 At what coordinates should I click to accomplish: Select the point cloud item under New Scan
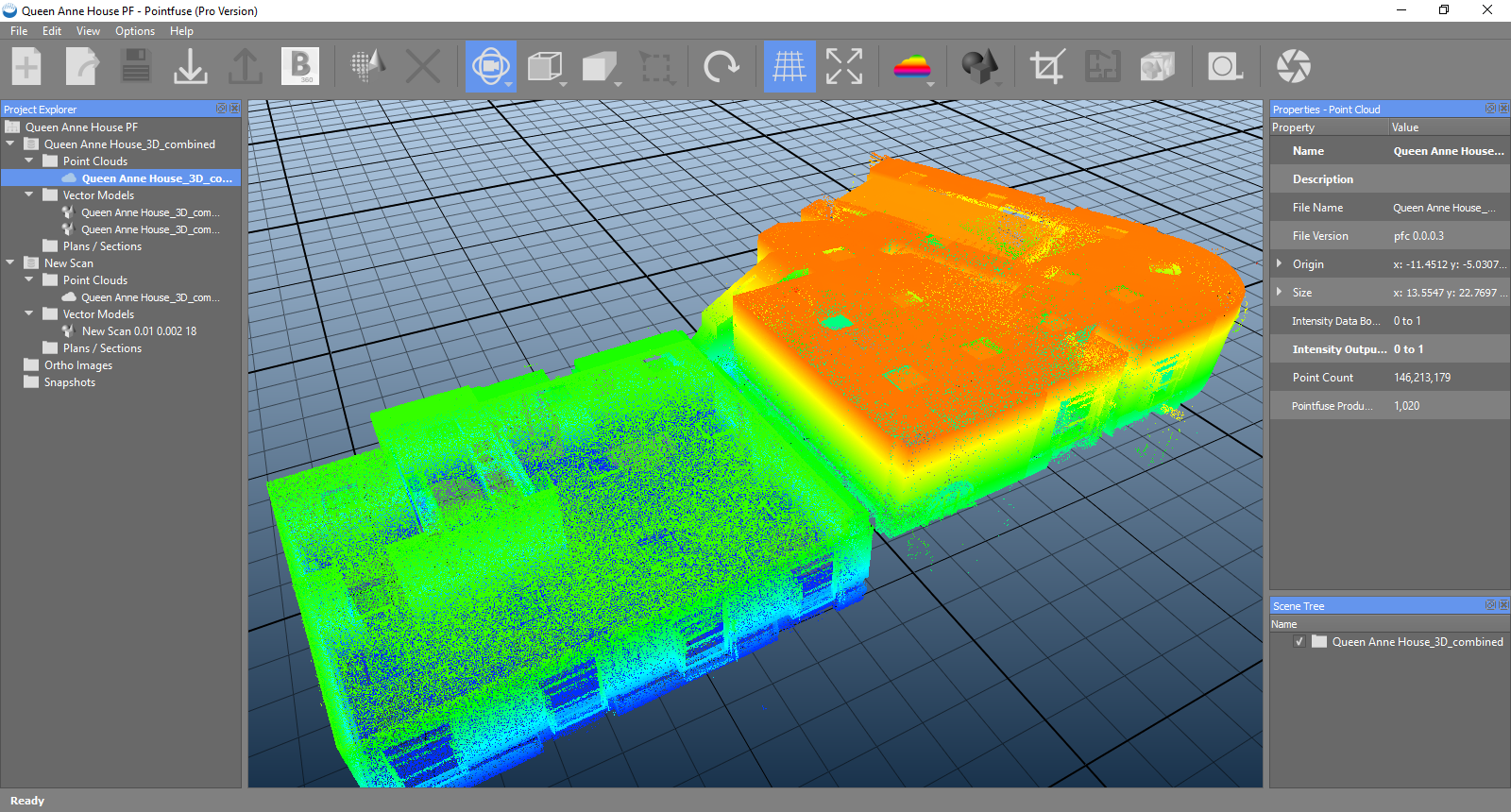click(x=150, y=296)
